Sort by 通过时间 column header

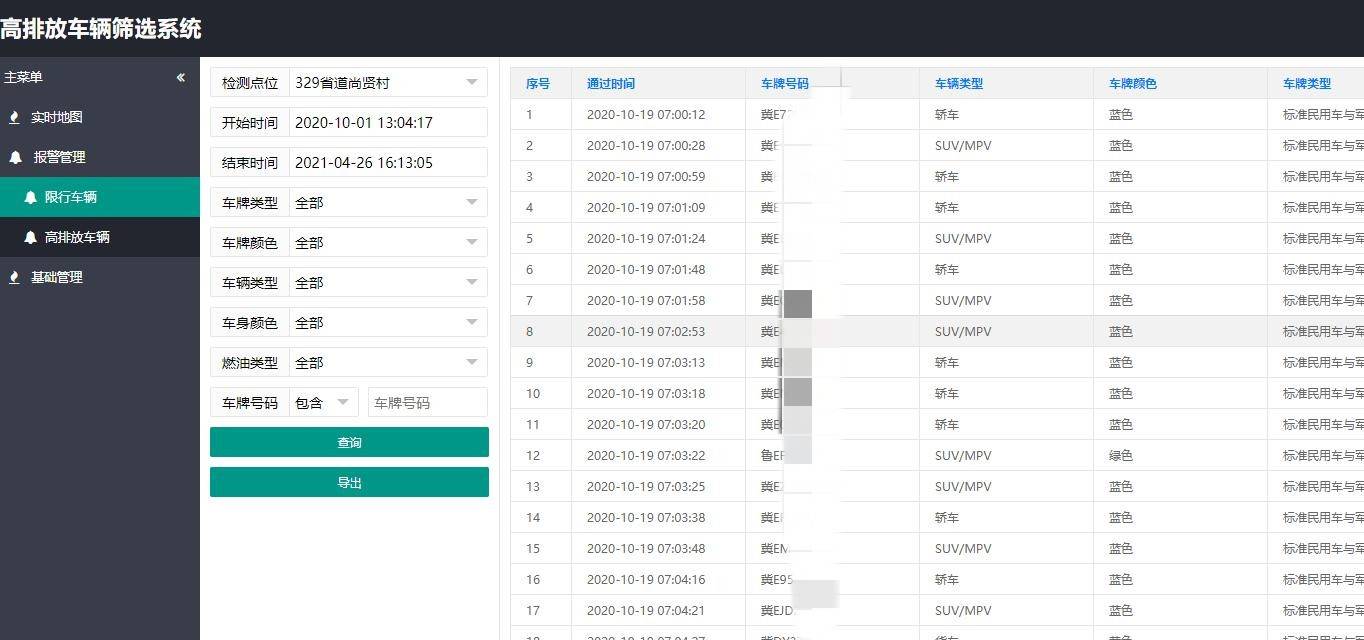pyautogui.click(x=610, y=84)
